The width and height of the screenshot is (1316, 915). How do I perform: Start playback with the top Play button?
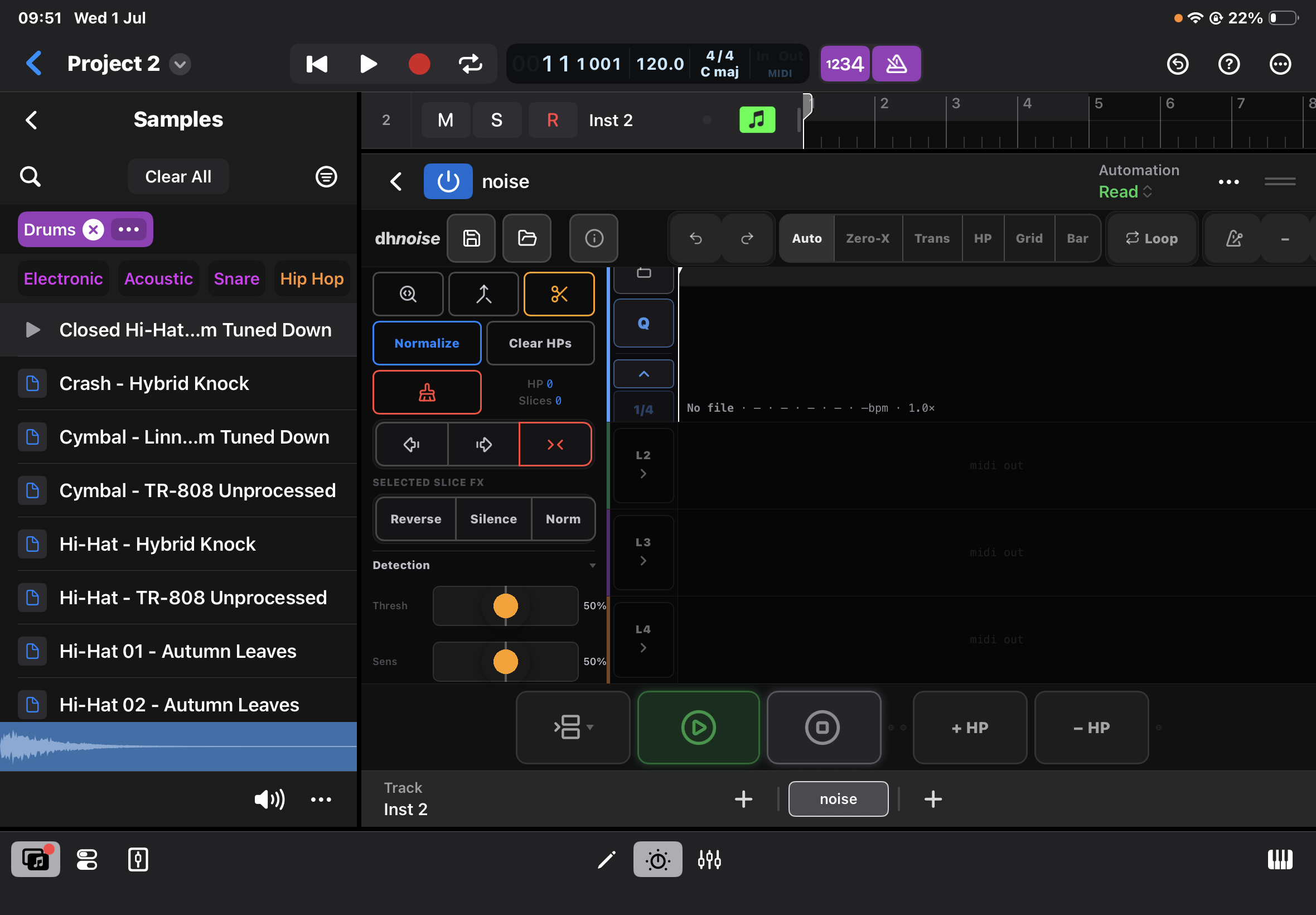tap(369, 64)
